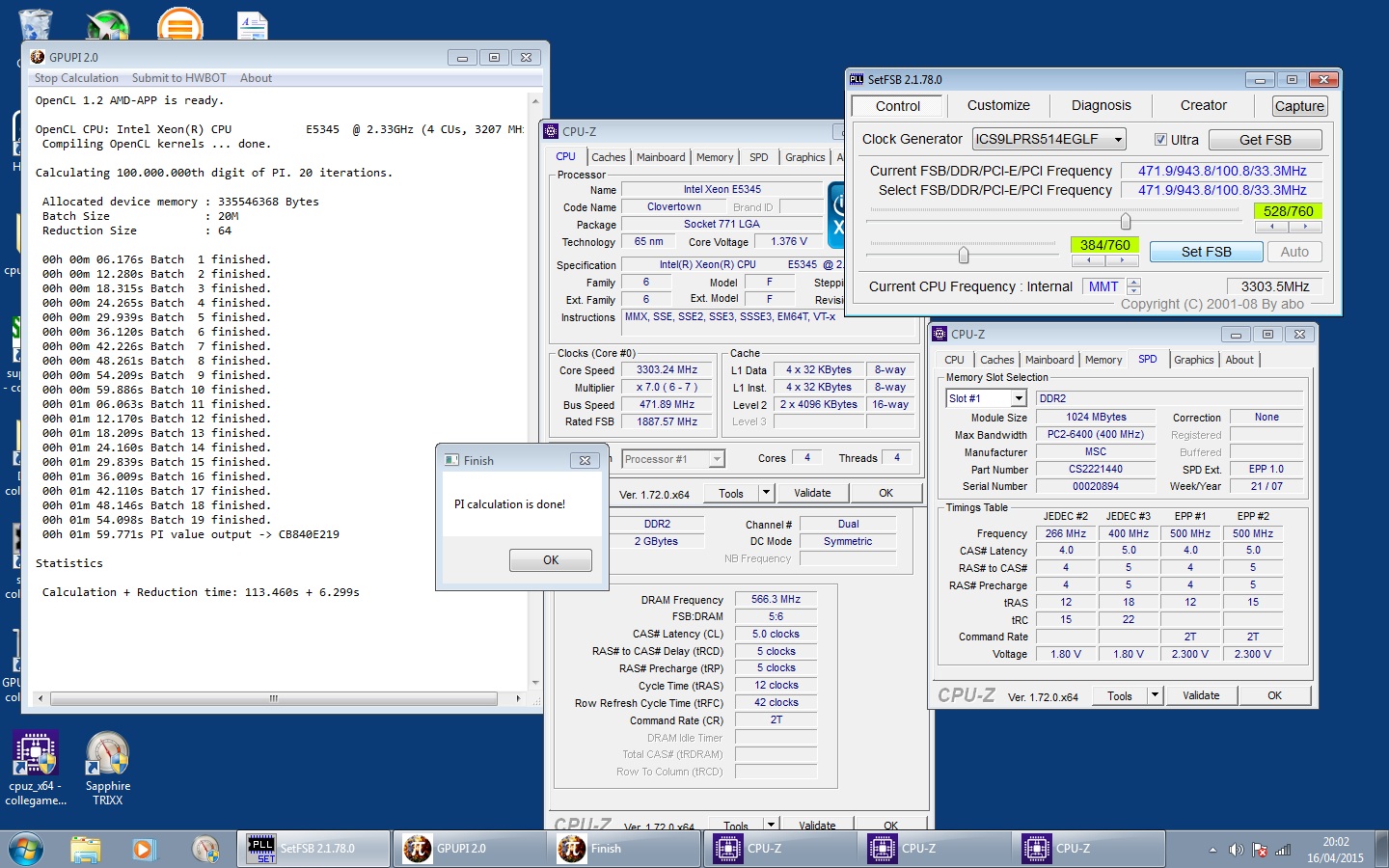
Task: Open the Control tab in SetFSB
Action: click(x=898, y=106)
